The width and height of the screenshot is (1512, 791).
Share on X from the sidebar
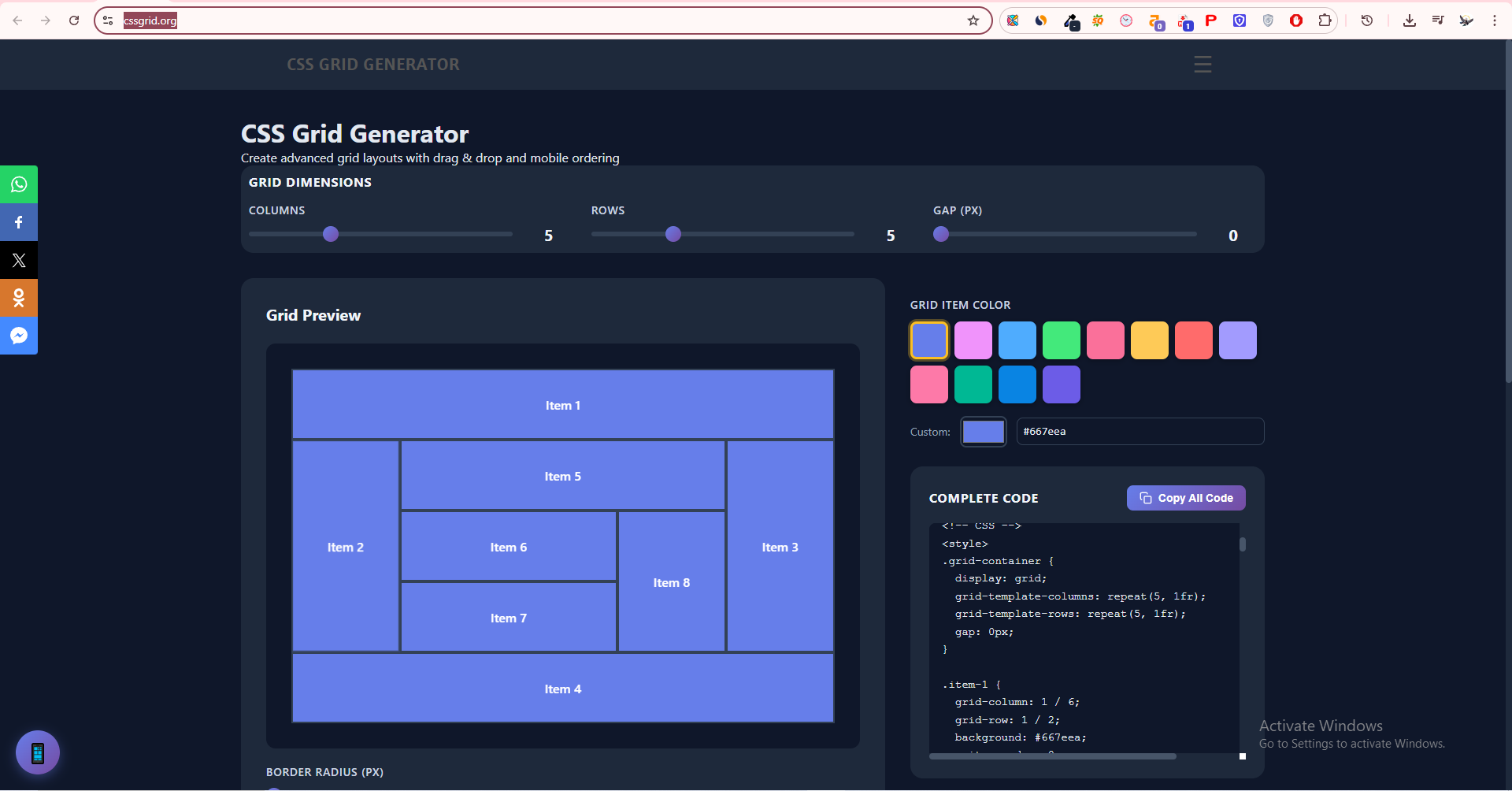pyautogui.click(x=18, y=260)
